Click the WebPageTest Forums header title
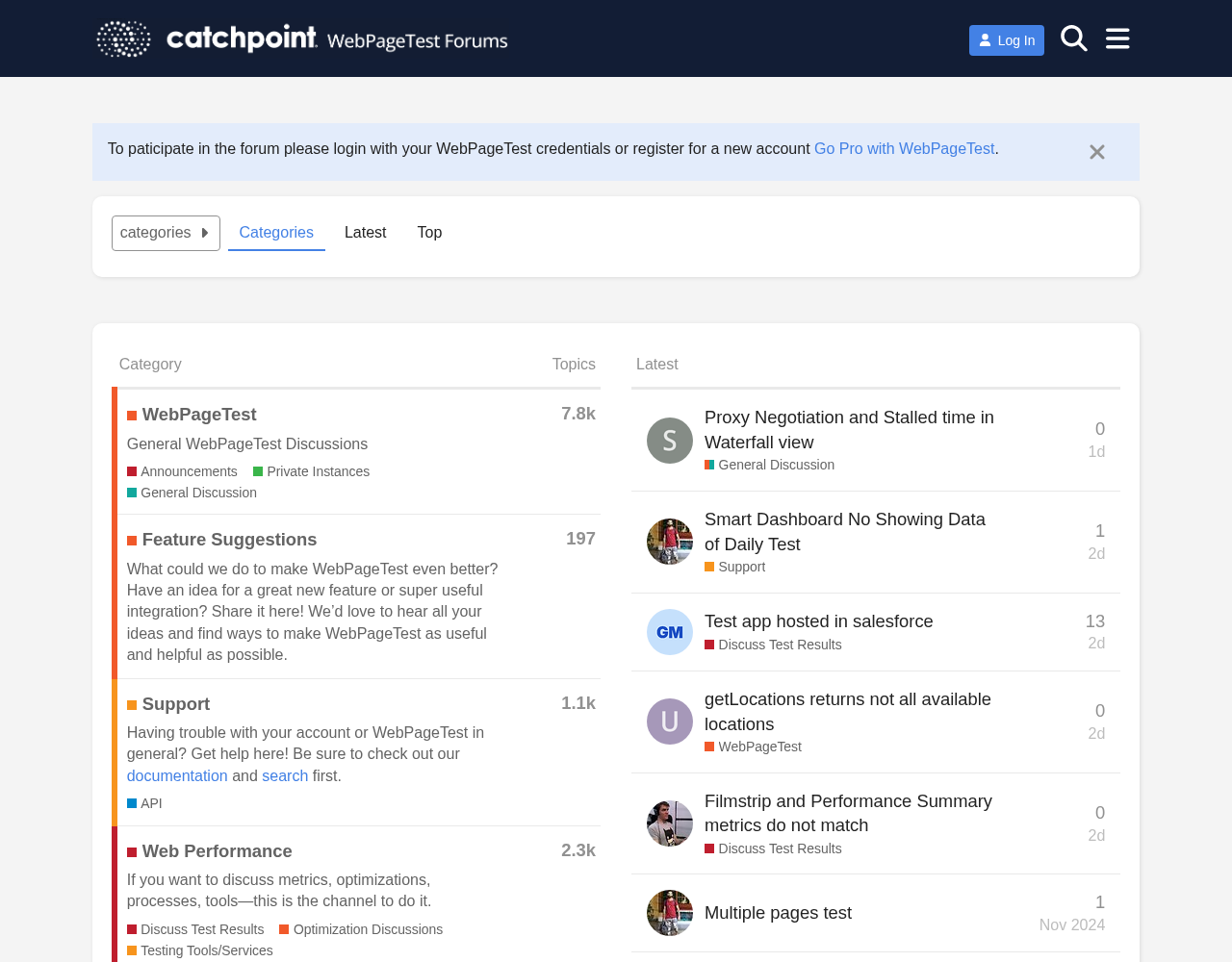Viewport: 1232px width, 962px height. click(x=417, y=41)
